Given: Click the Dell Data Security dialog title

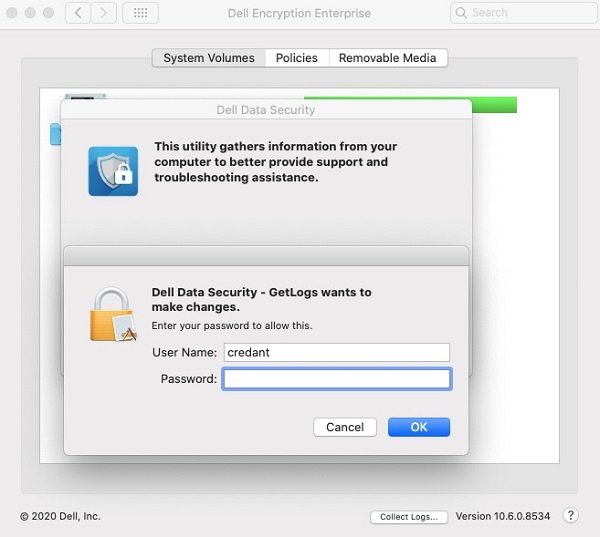Looking at the screenshot, I should [266, 110].
